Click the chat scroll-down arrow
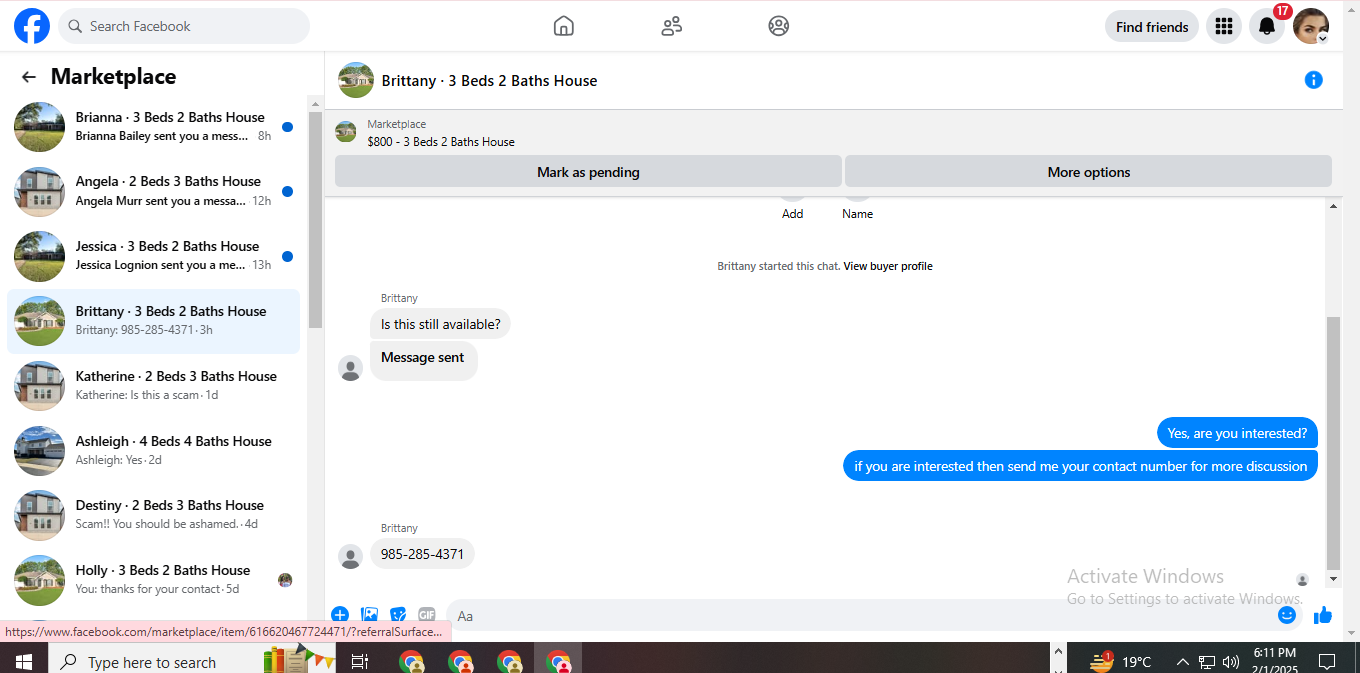The height and width of the screenshot is (673, 1360). (x=1333, y=579)
